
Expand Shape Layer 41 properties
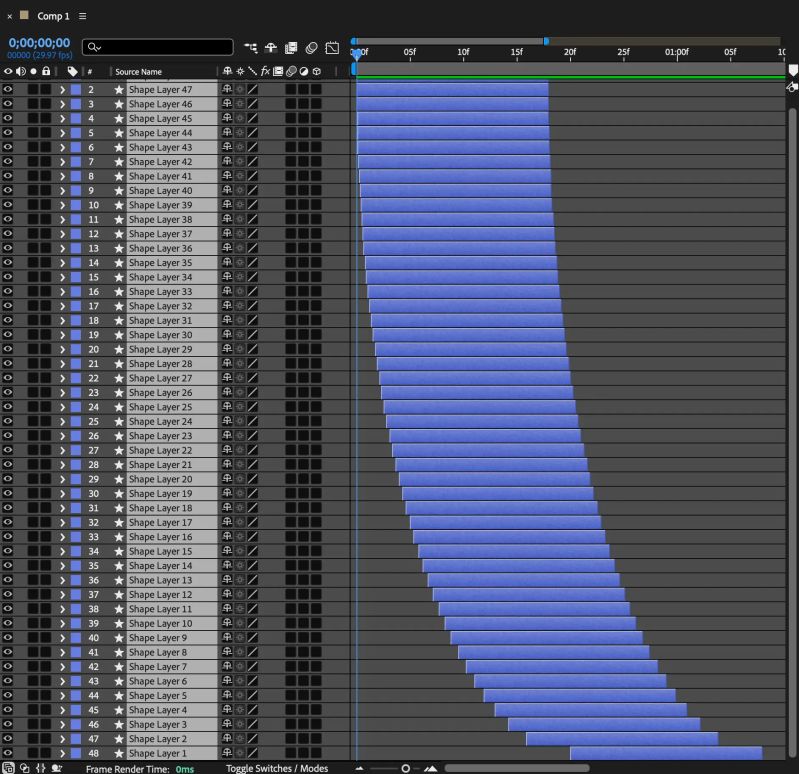coord(62,176)
